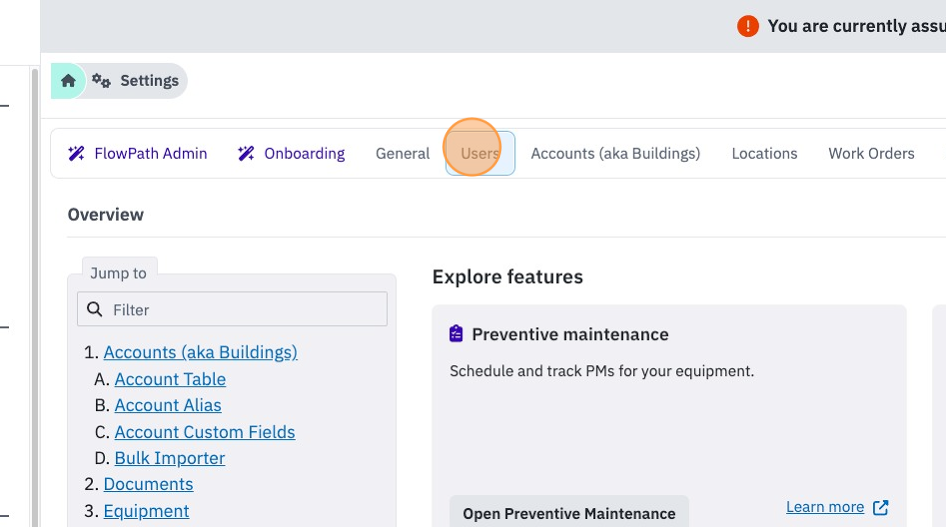Click the magic wand icon beside Onboarding
The image size is (946, 527).
click(x=246, y=154)
